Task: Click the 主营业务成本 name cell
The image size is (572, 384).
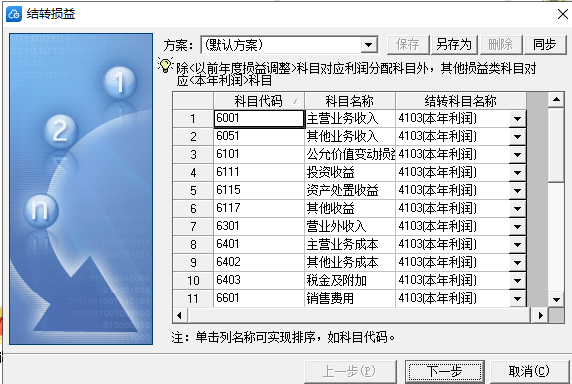Action: (x=350, y=245)
